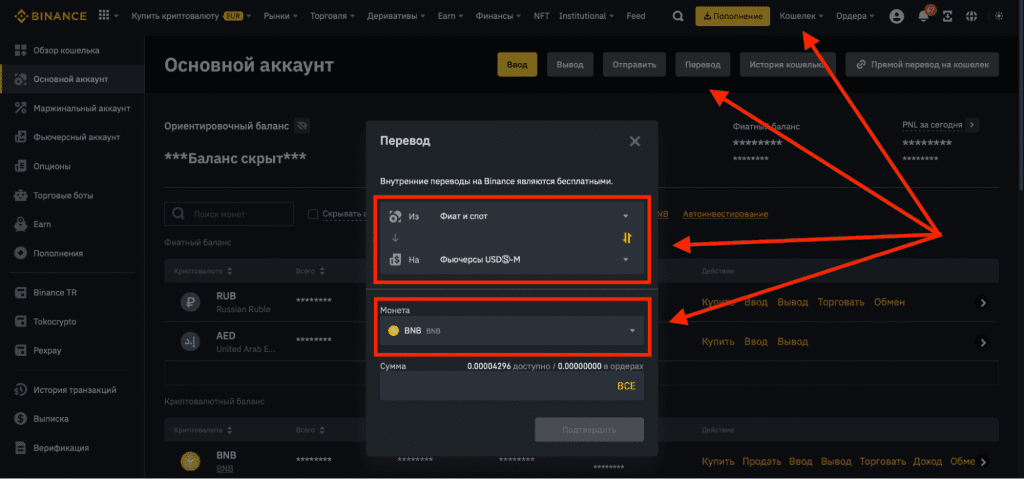Image resolution: width=1024 pixels, height=479 pixels.
Task: Expand the Earn top menu
Action: click(x=451, y=16)
